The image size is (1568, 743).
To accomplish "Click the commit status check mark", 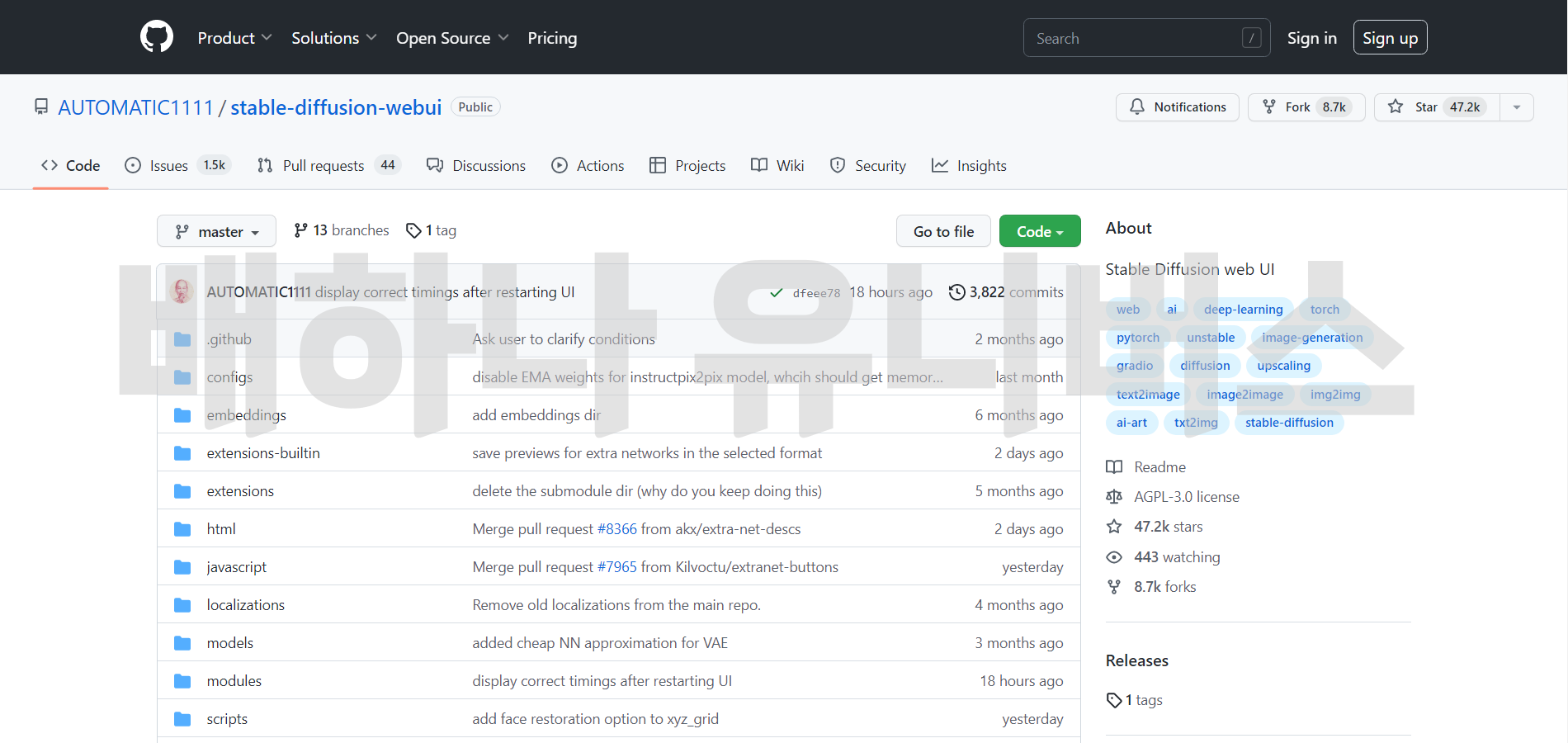I will [x=776, y=292].
